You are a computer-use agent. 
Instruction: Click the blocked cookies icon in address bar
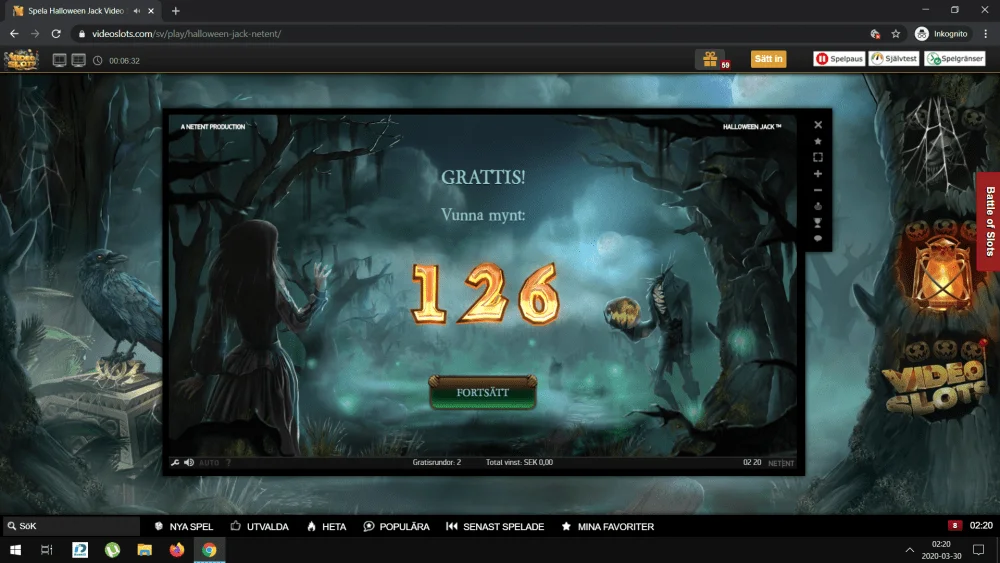pos(875,34)
